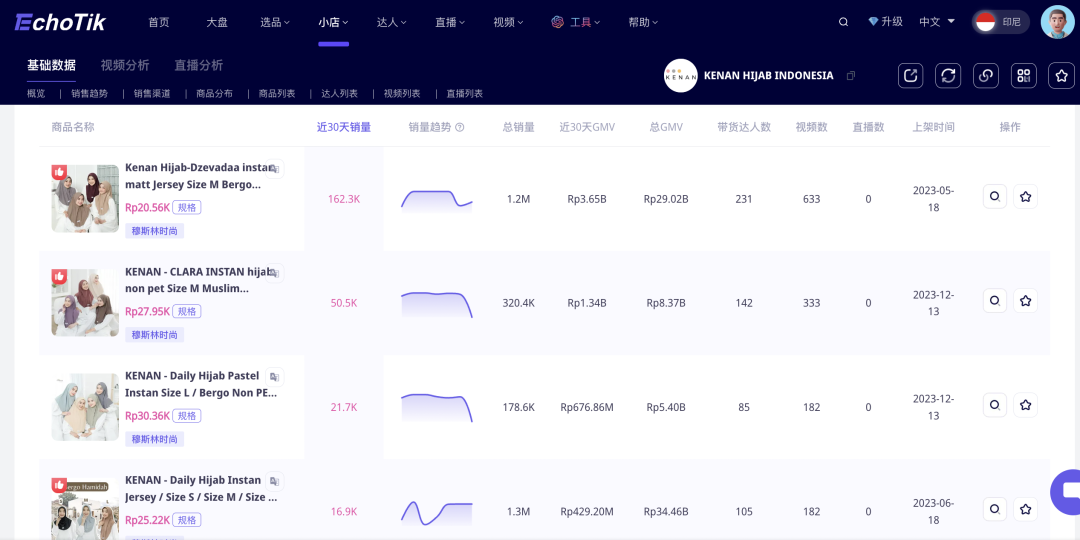Click search icon for Dzevadaa product row
Screen dimensions: 1080x540
(995, 196)
